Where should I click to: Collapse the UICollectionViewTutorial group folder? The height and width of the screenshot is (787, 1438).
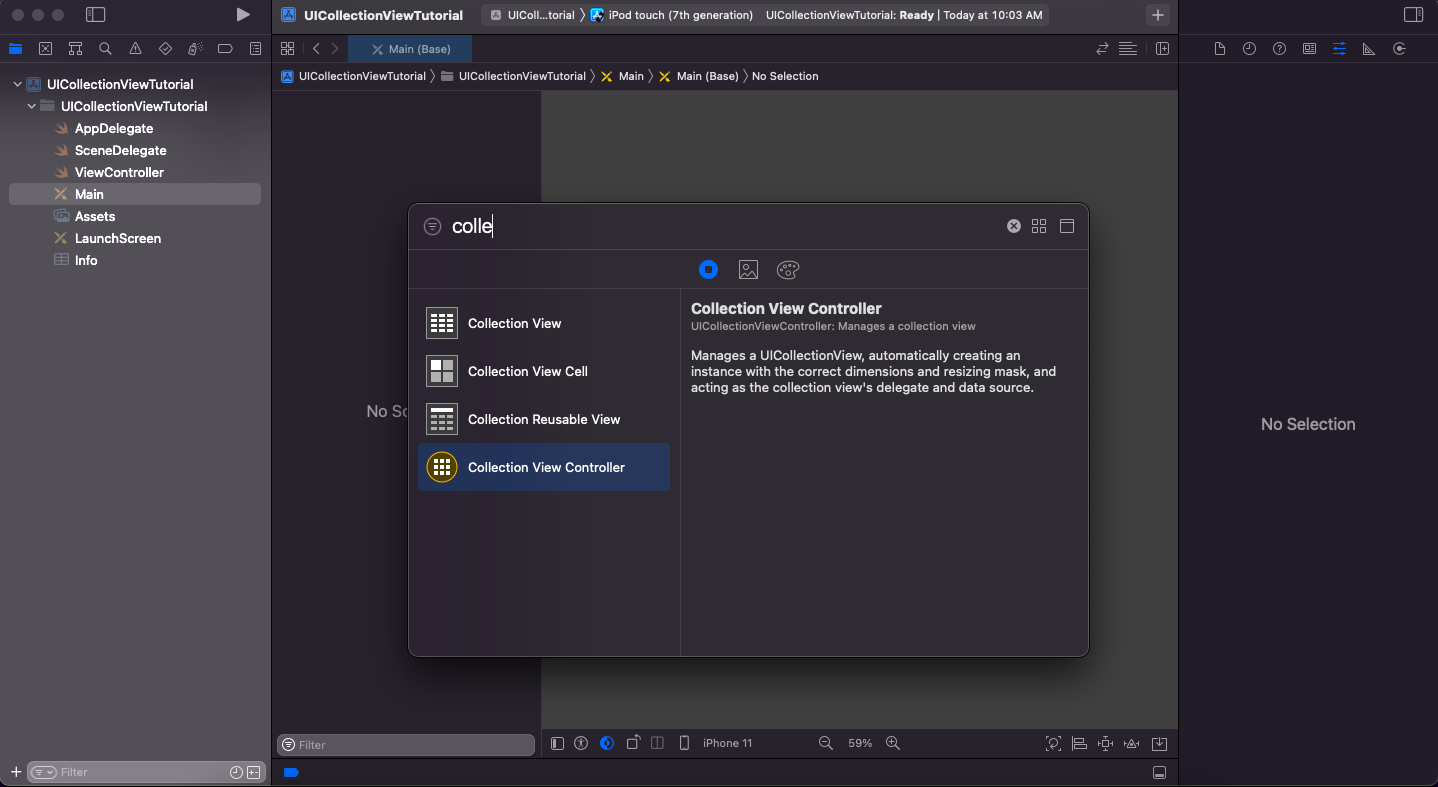pyautogui.click(x=31, y=106)
